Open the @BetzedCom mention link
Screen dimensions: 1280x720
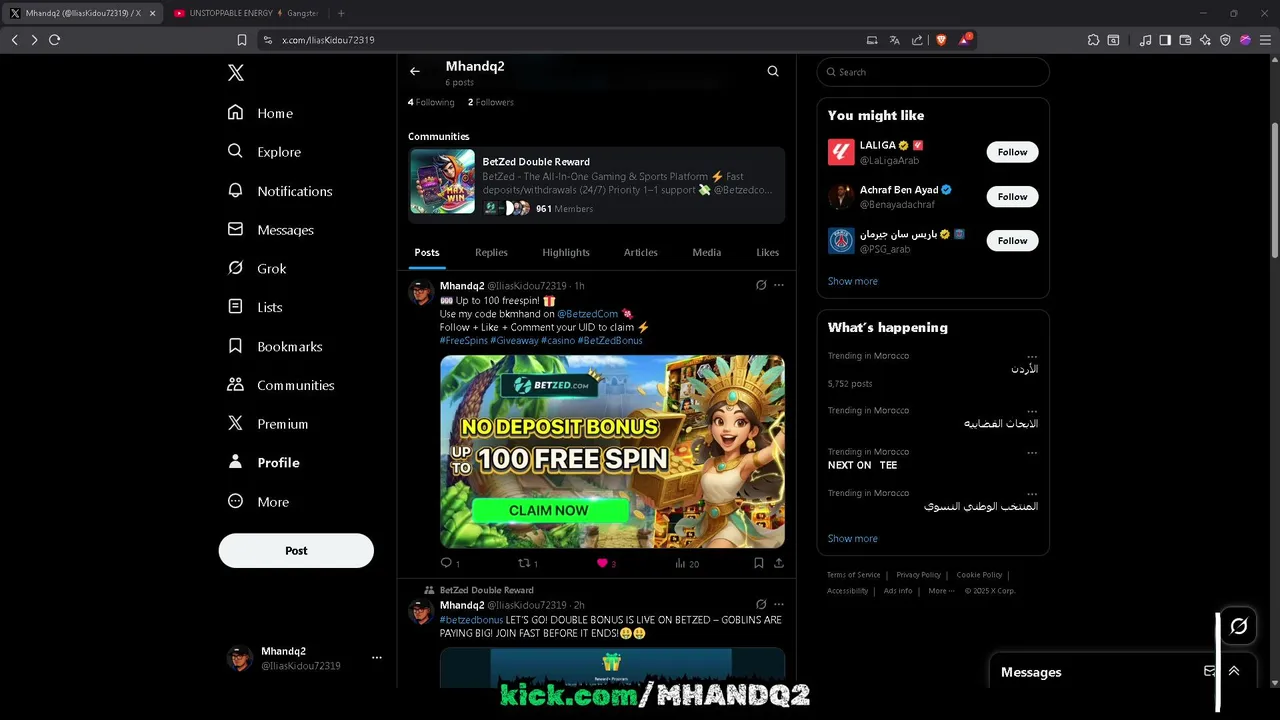[x=588, y=314]
